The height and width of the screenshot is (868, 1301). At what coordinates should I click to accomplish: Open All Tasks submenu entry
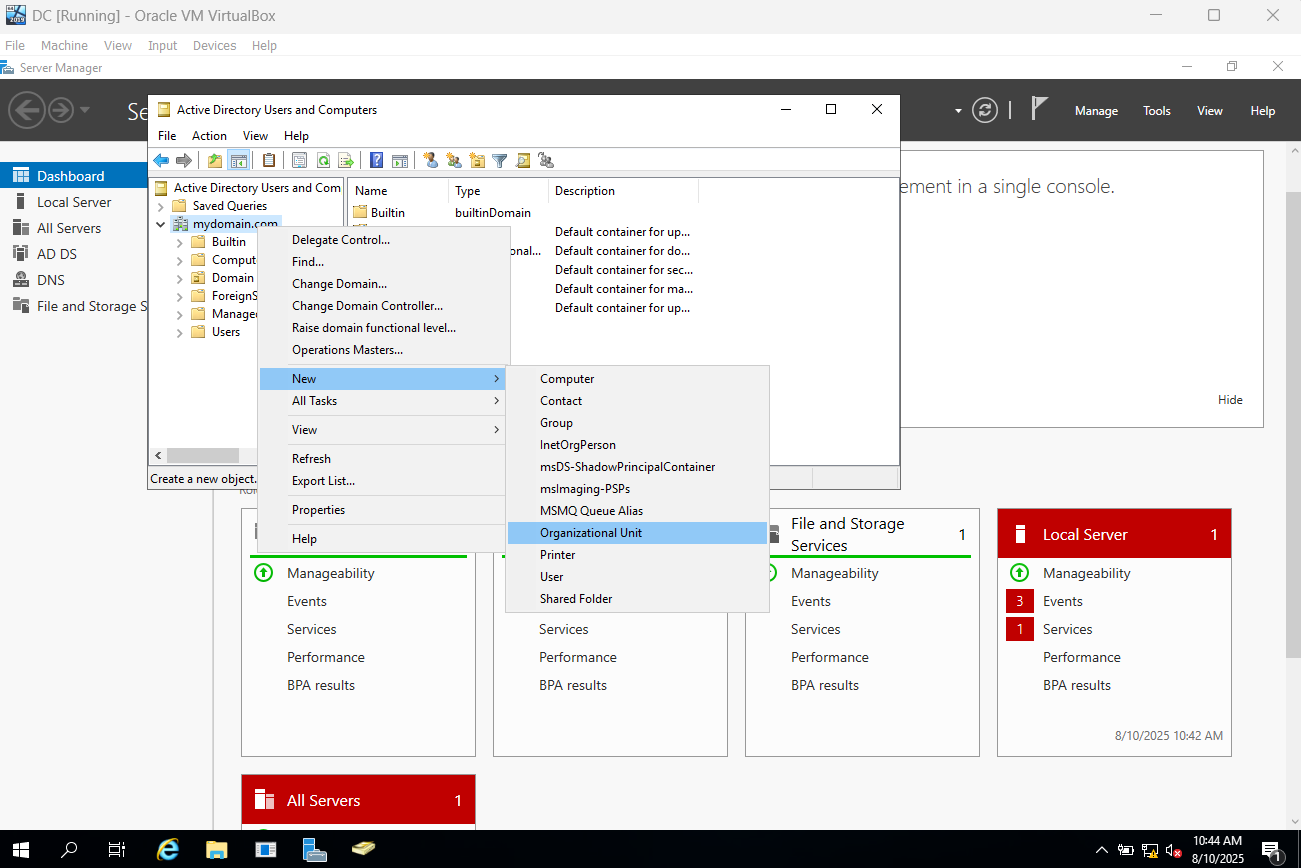pos(382,401)
